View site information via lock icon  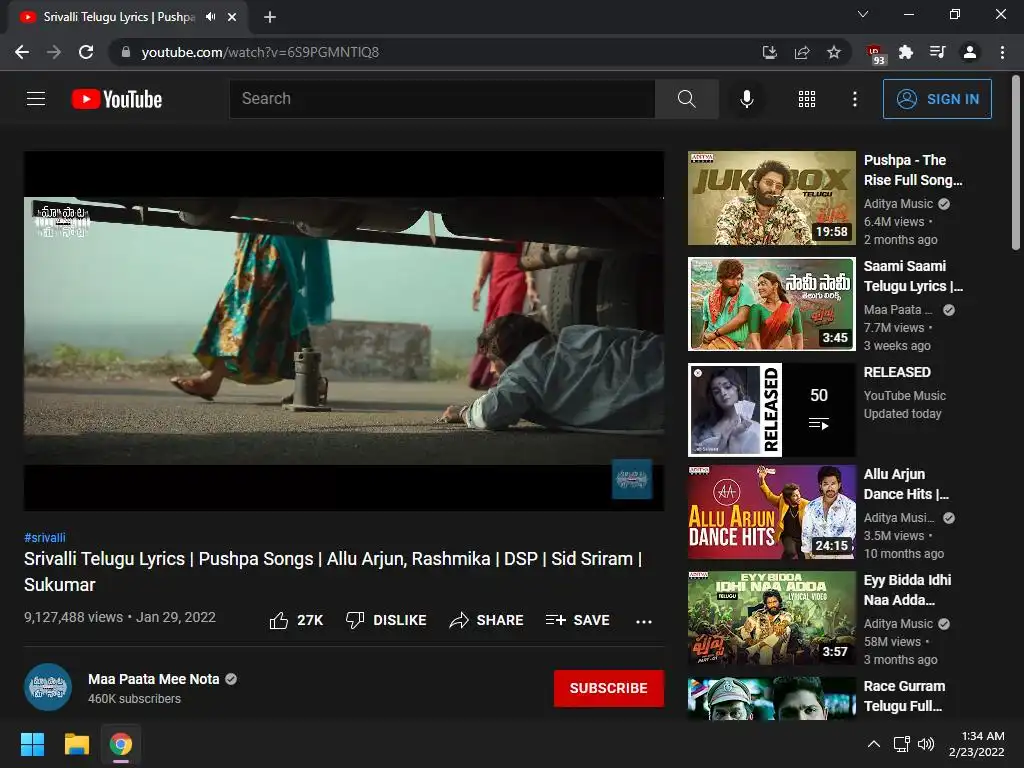(x=126, y=52)
